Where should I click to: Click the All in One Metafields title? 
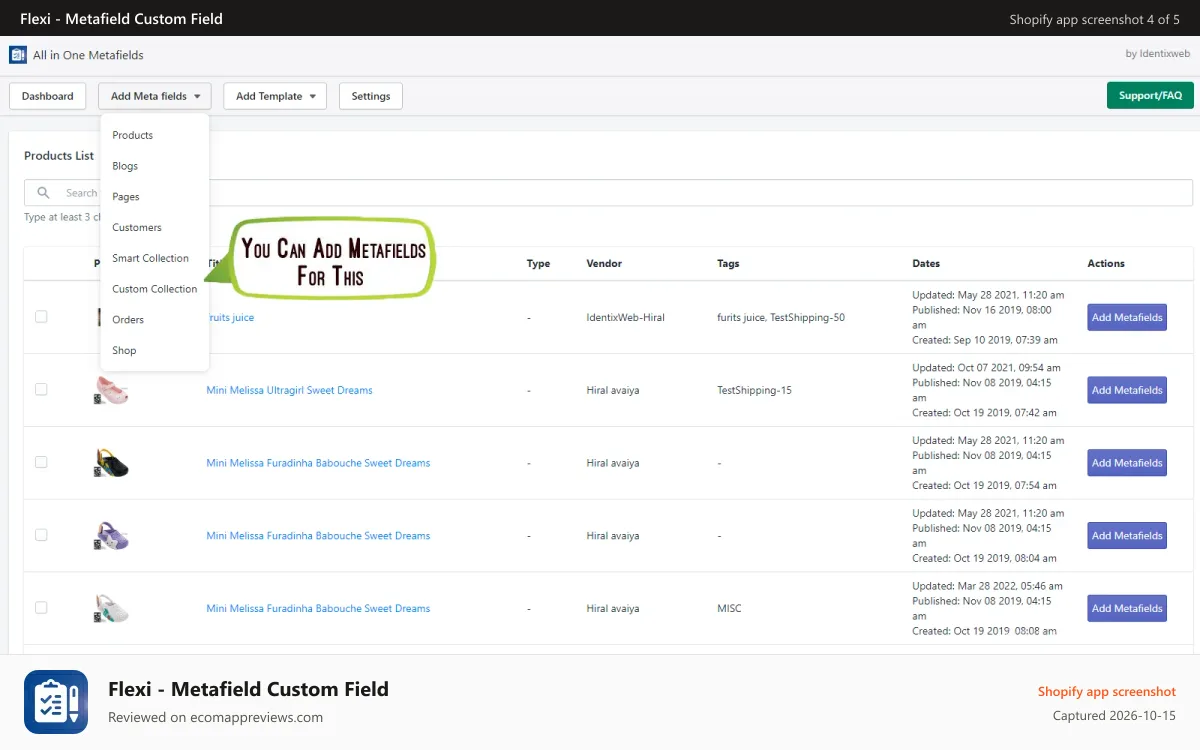point(88,55)
